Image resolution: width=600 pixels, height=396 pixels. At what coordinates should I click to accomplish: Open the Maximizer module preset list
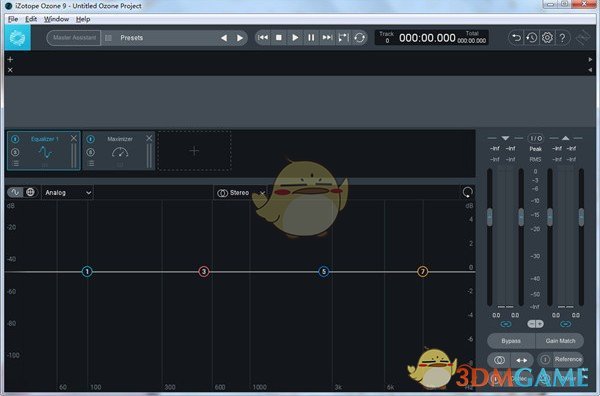[91, 164]
